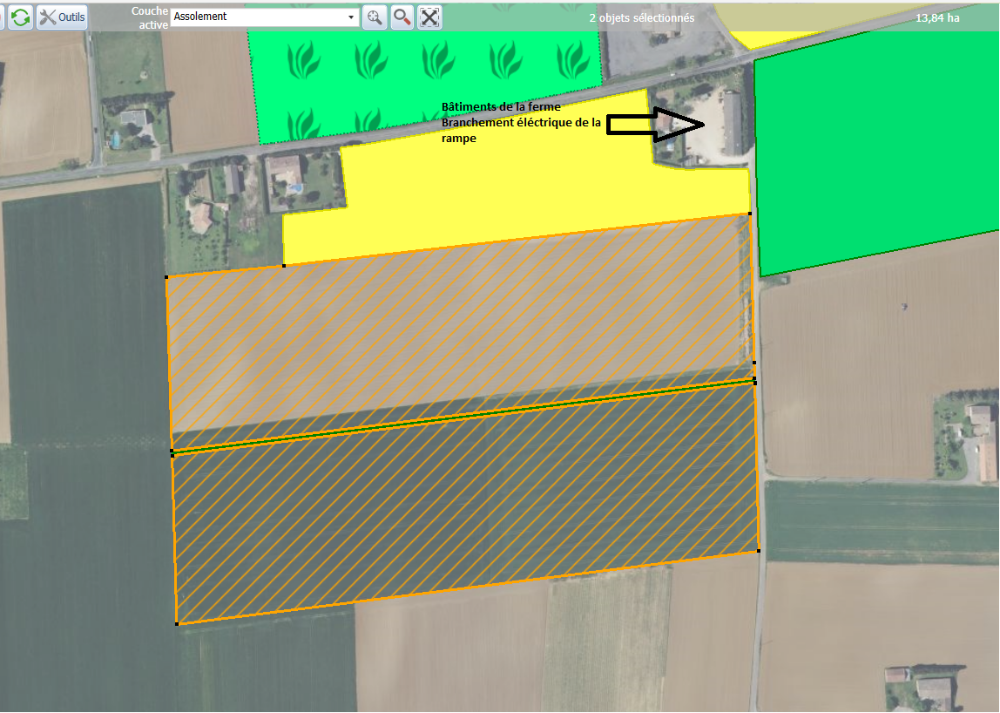Click the zoom to full extent icon
Image resolution: width=1000 pixels, height=713 pixels.
[x=430, y=17]
